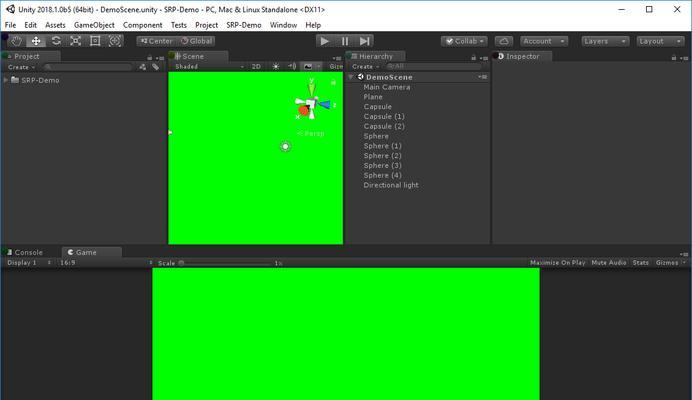Open Project panel Create dropdown

21,67
